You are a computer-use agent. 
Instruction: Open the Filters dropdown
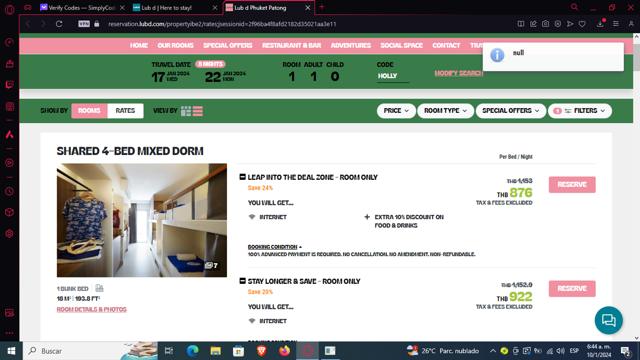[x=580, y=111]
